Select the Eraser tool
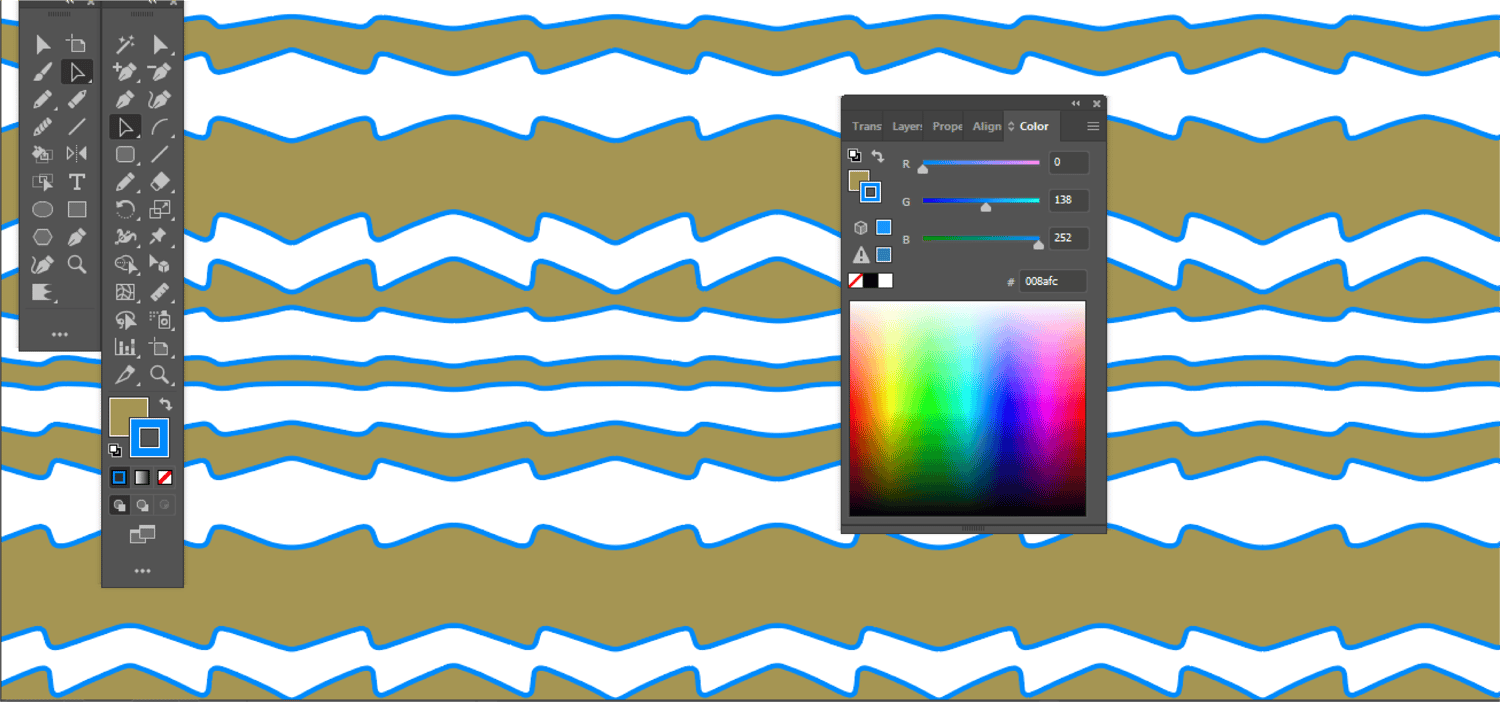 click(160, 182)
